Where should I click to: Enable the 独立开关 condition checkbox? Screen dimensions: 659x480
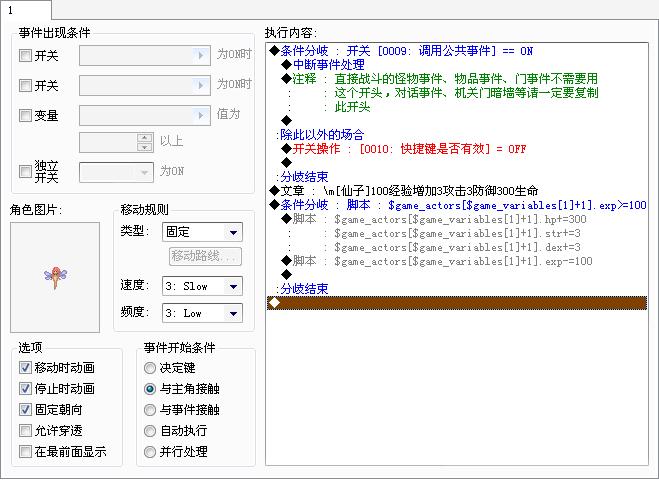pyautogui.click(x=25, y=171)
